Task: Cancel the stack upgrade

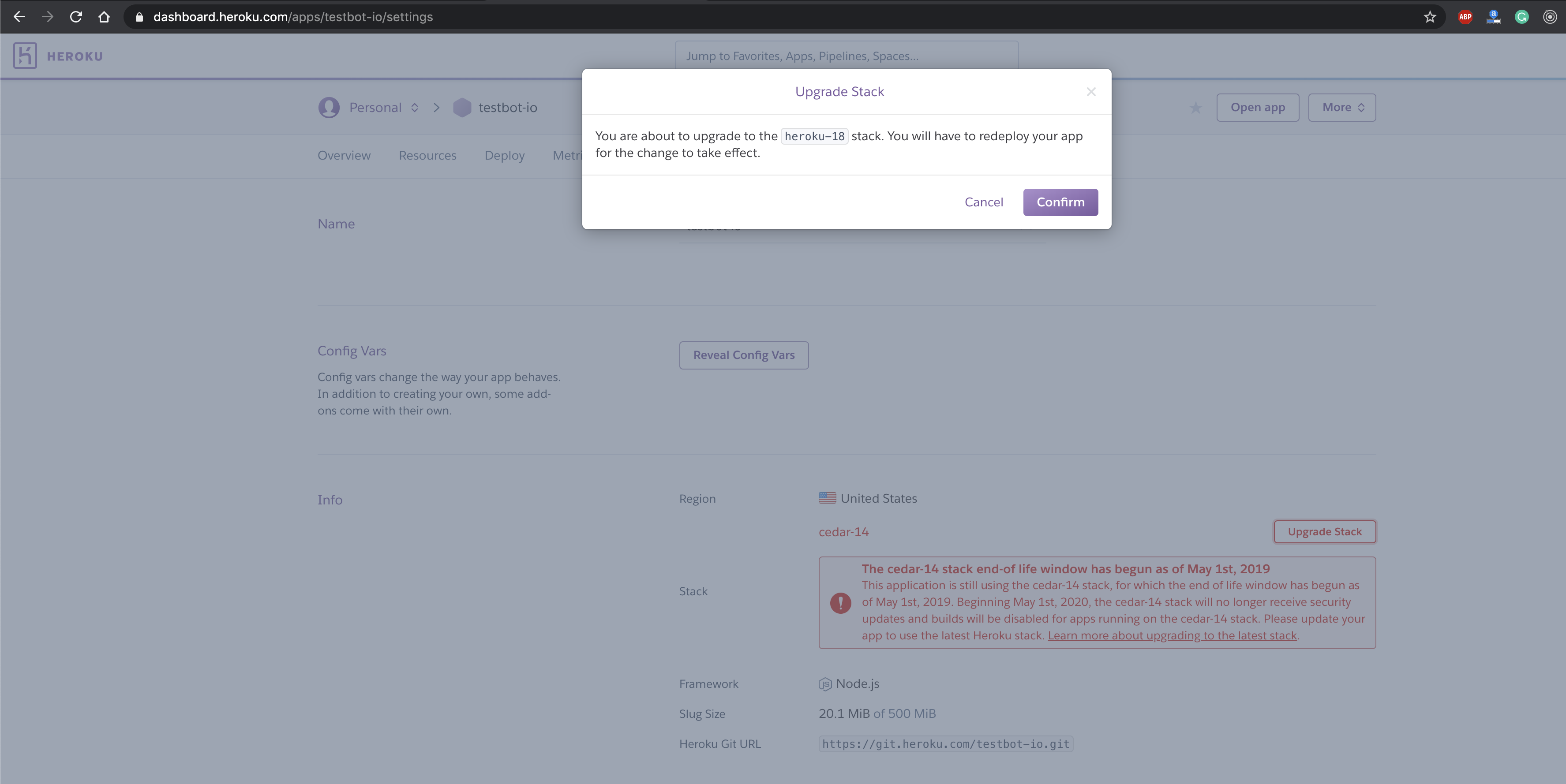Action: point(984,202)
